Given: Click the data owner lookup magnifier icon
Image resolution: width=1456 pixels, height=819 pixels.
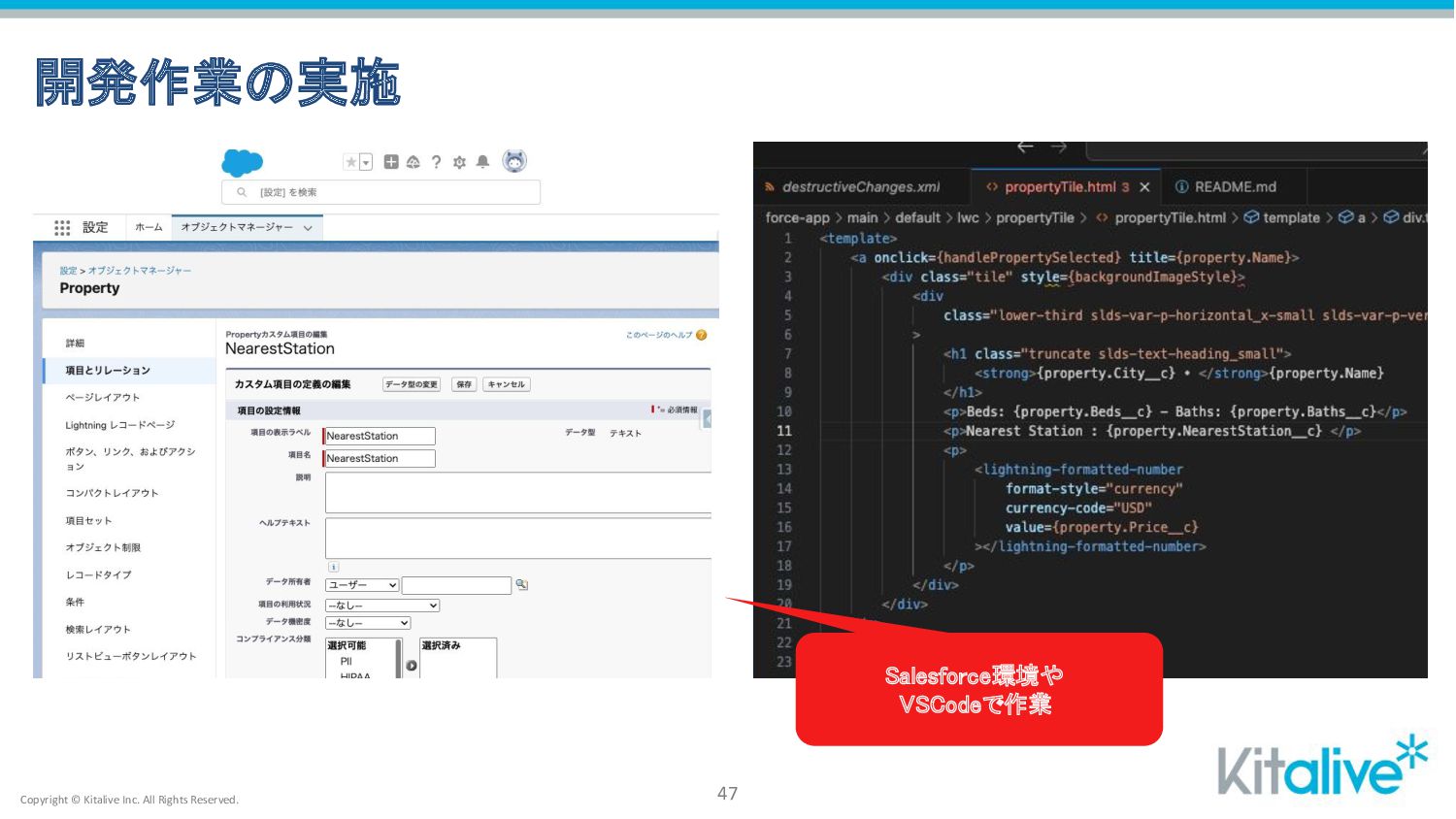Looking at the screenshot, I should [x=521, y=584].
